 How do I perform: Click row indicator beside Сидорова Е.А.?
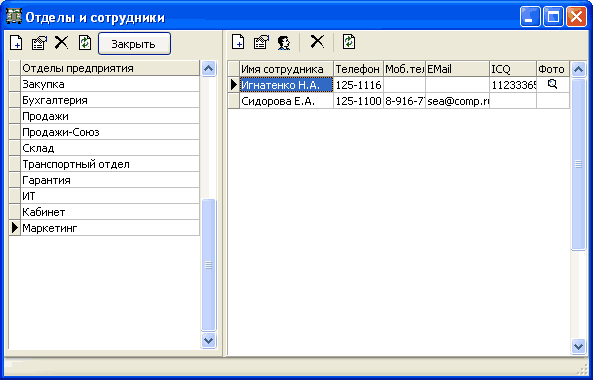tap(234, 101)
